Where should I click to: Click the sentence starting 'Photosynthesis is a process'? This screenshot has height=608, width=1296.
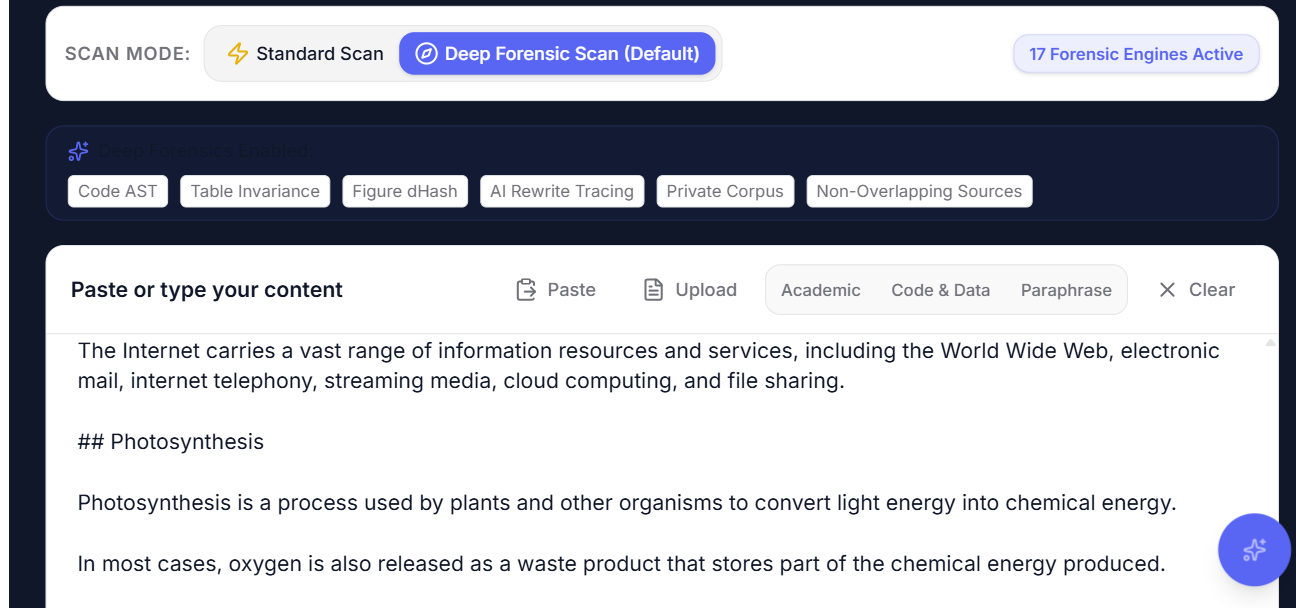point(627,503)
